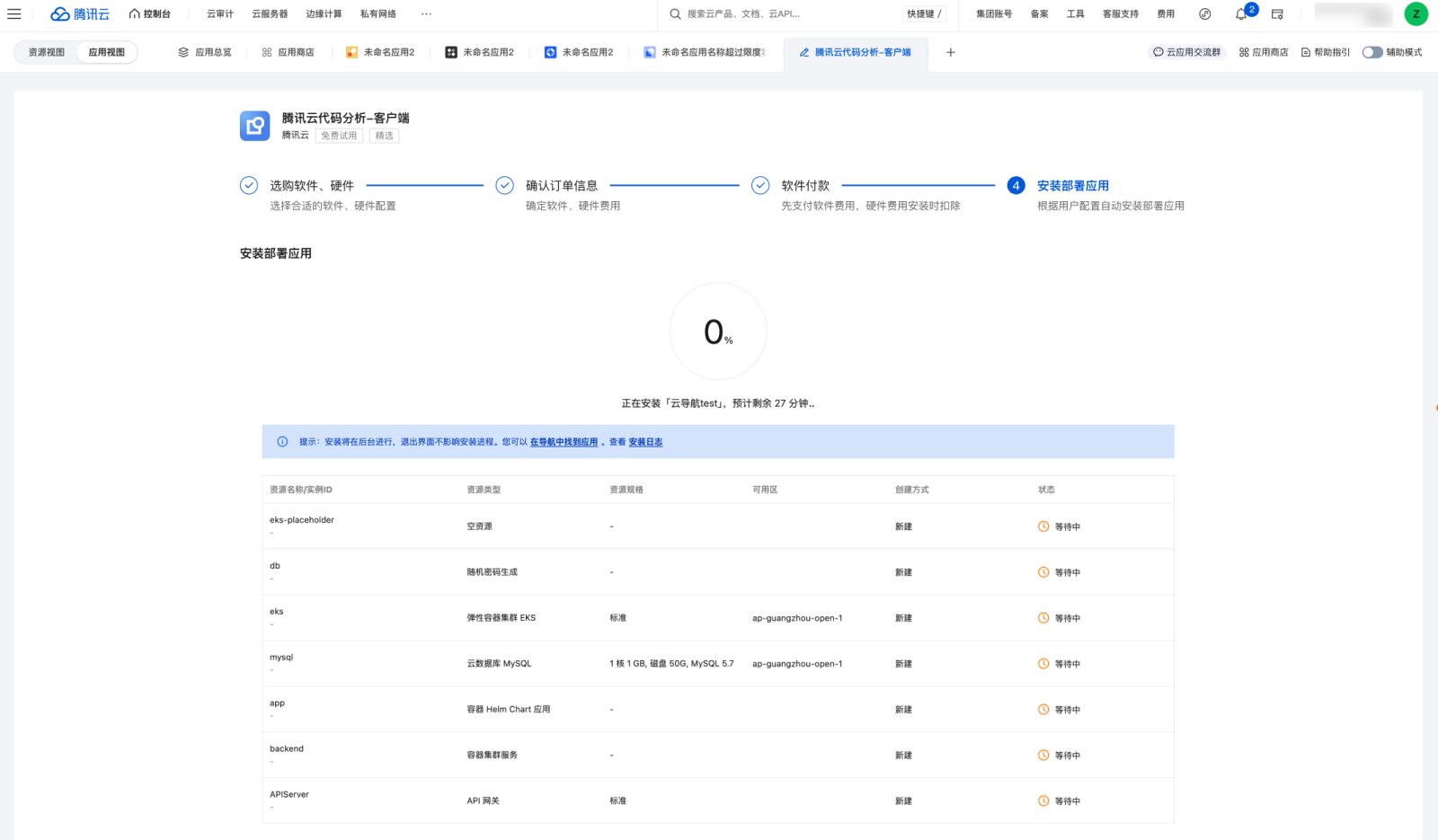Open 应用商店 link on right toolbar

pos(1264,52)
